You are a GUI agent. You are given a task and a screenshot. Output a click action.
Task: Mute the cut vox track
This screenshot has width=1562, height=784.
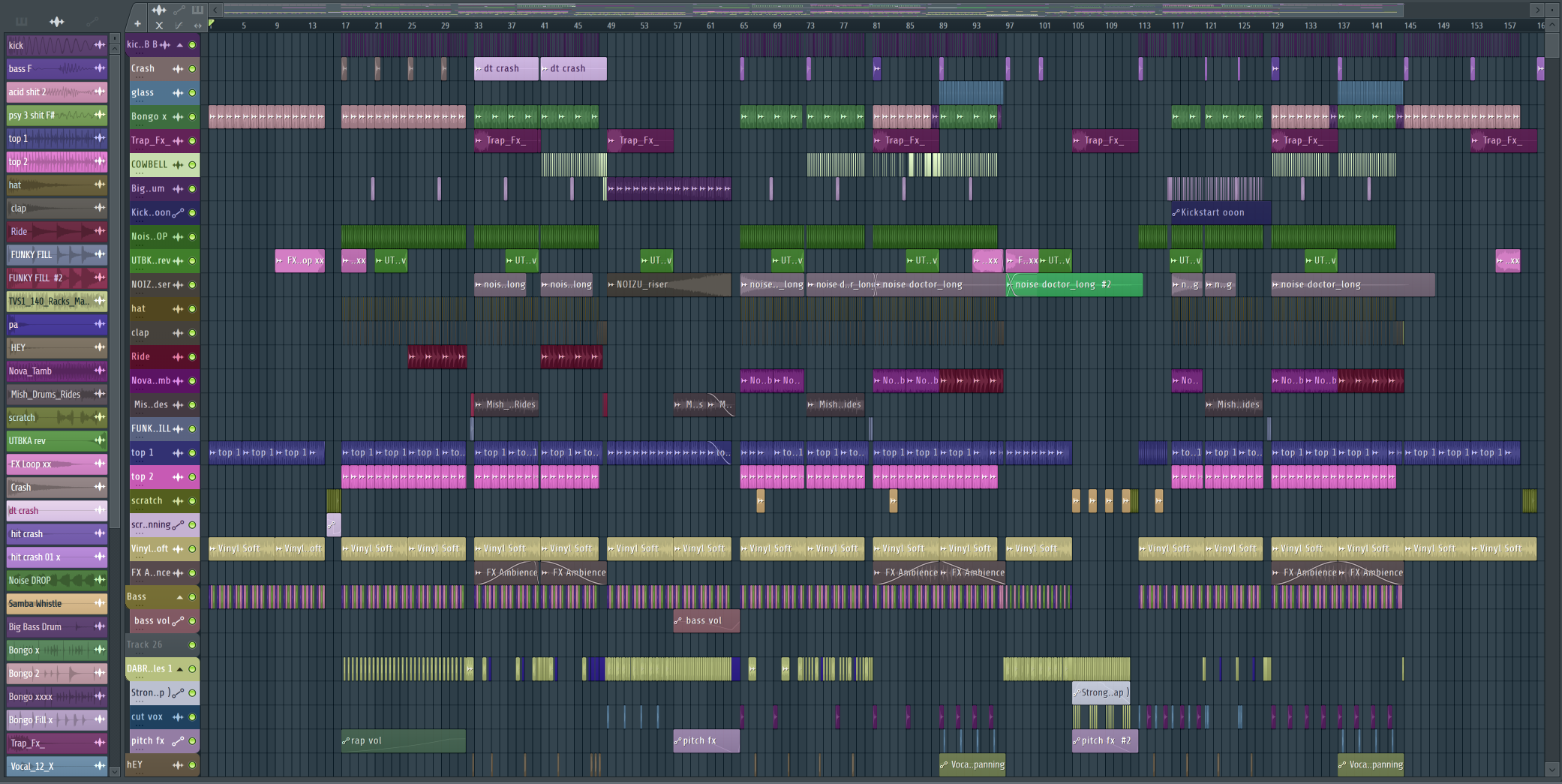pyautogui.click(x=192, y=717)
